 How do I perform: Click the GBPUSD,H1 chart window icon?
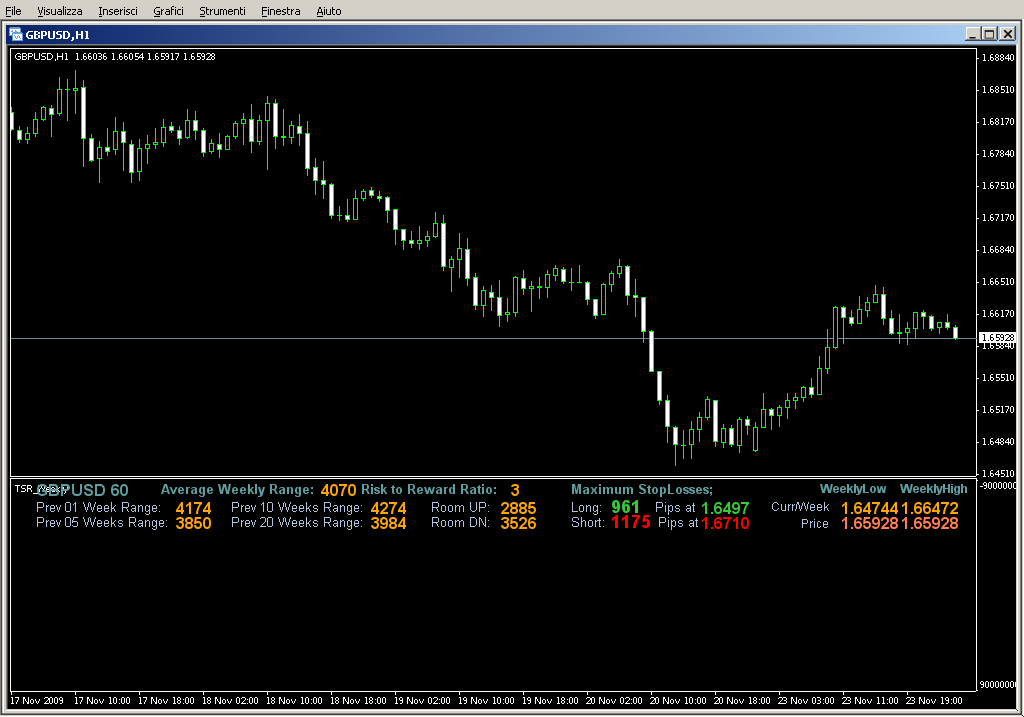16,35
